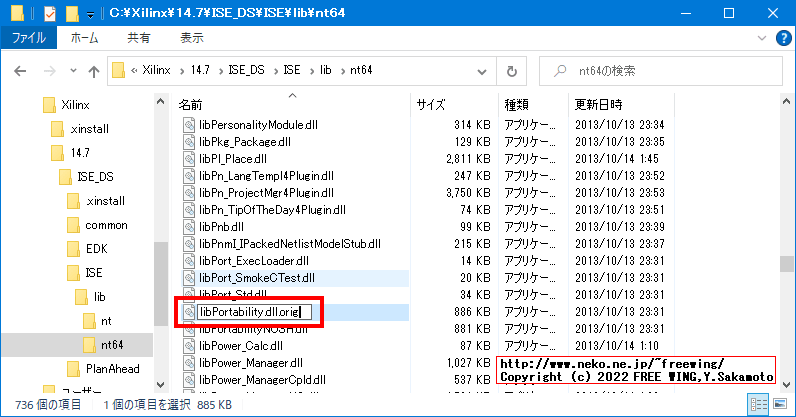
Task: Click libPower_Calc.dll file icon
Action: tap(189, 346)
